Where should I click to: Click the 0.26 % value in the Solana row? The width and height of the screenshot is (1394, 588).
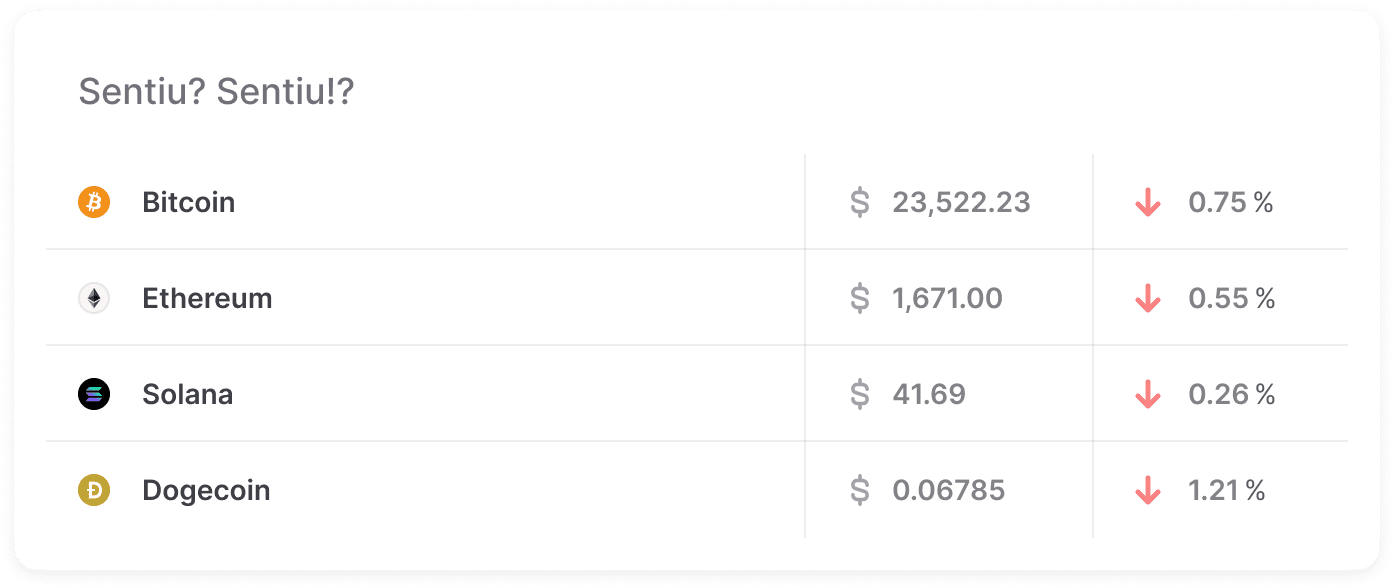[x=1230, y=394]
